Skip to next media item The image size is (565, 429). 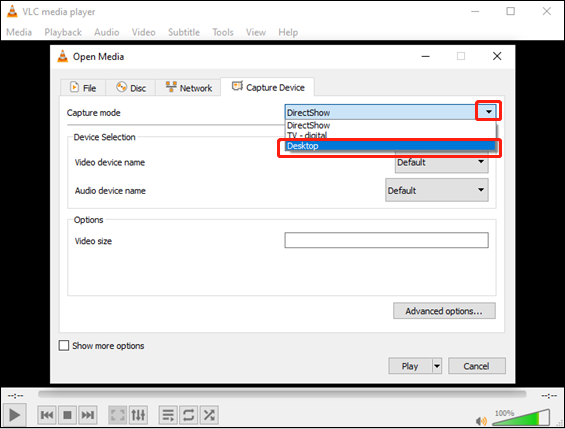[x=88, y=415]
